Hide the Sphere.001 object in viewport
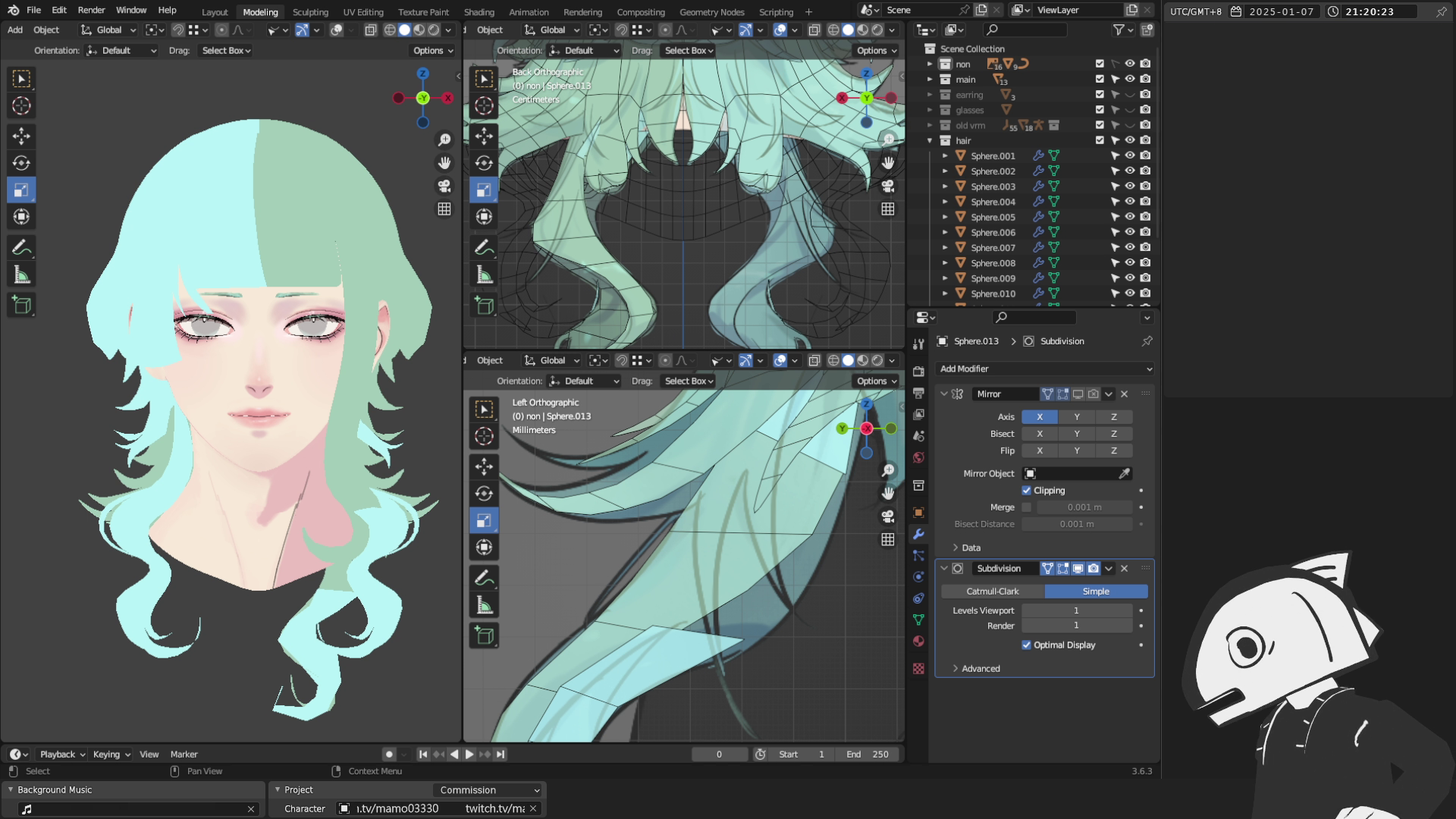Image resolution: width=1456 pixels, height=819 pixels. click(1130, 155)
